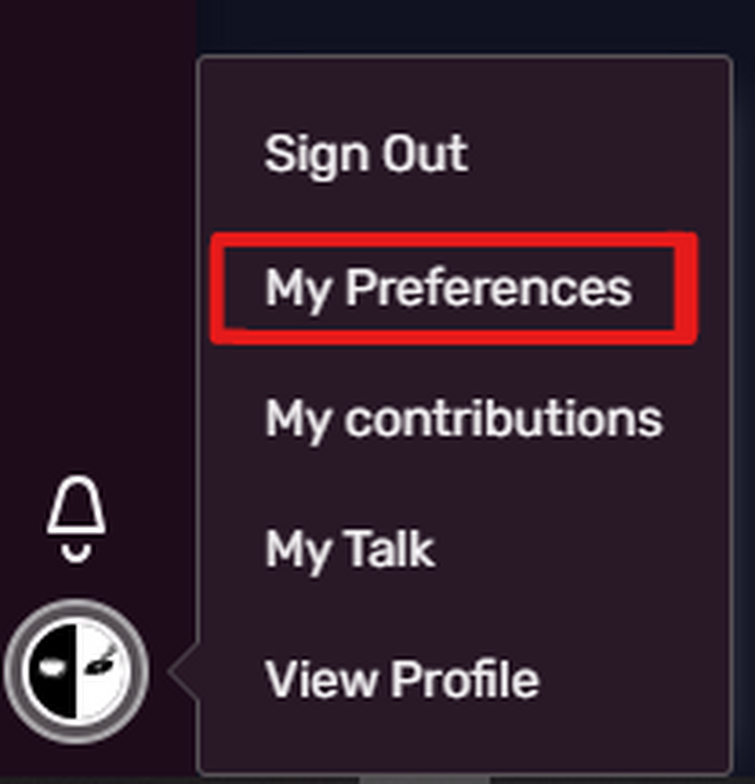Screen dimensions: 755x784
Task: Click the circular avatar to close the menu
Action: pyautogui.click(x=76, y=672)
